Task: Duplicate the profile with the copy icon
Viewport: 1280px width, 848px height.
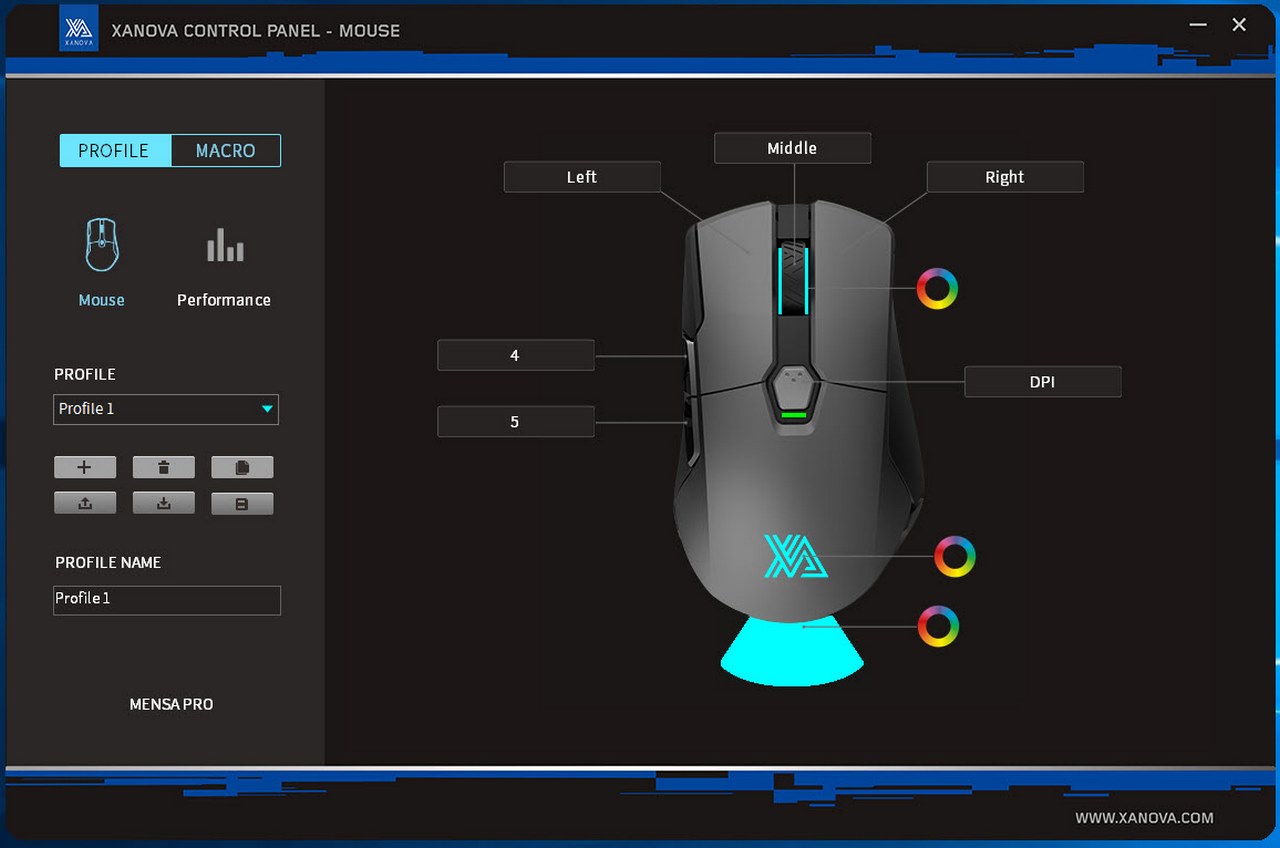Action: coord(242,467)
